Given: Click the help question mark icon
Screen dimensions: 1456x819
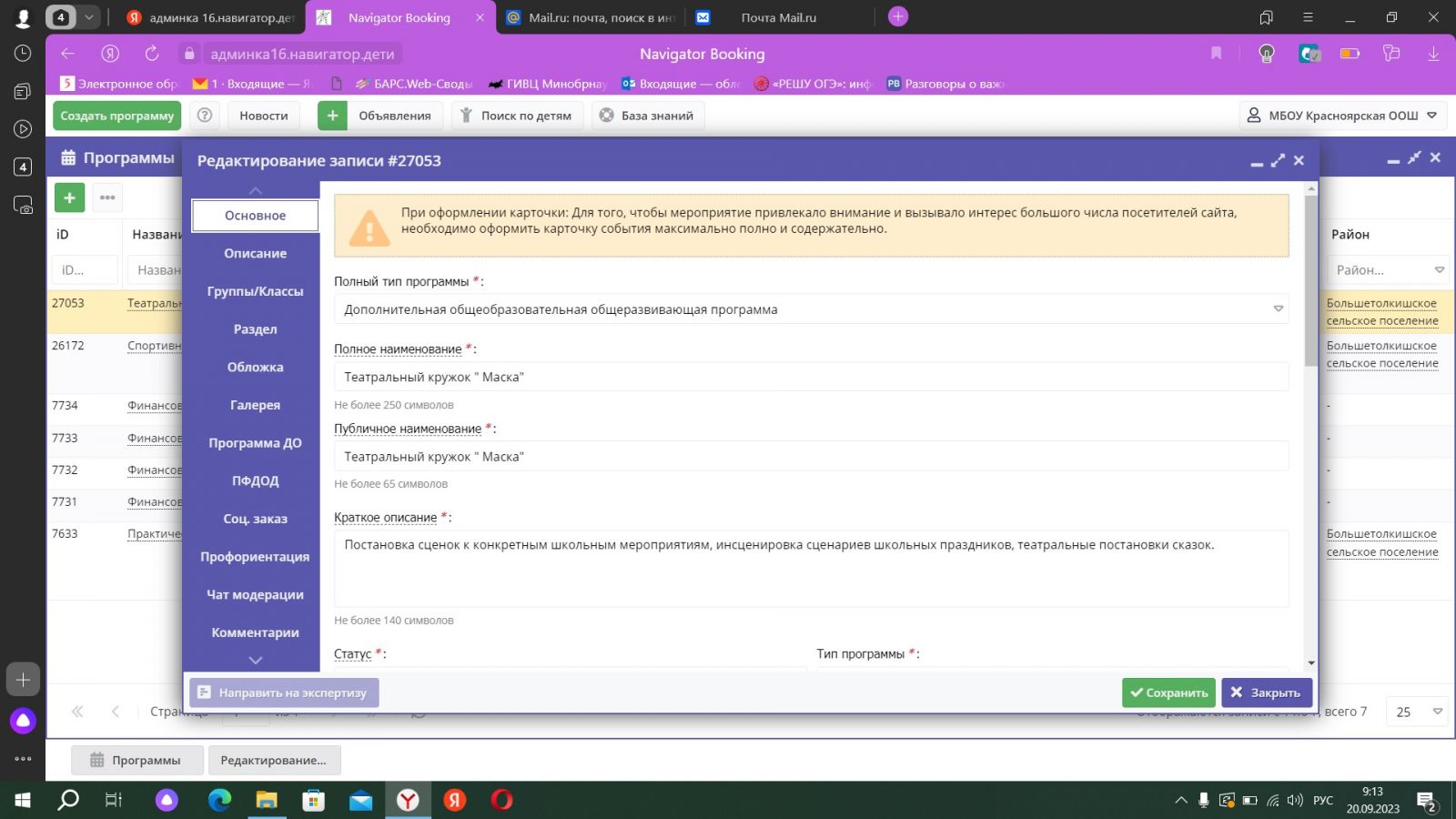Looking at the screenshot, I should [206, 116].
